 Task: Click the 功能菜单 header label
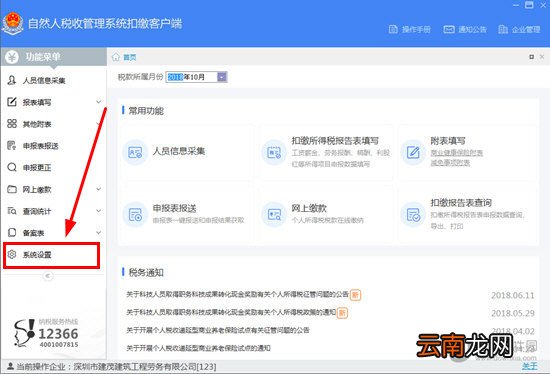[43, 56]
